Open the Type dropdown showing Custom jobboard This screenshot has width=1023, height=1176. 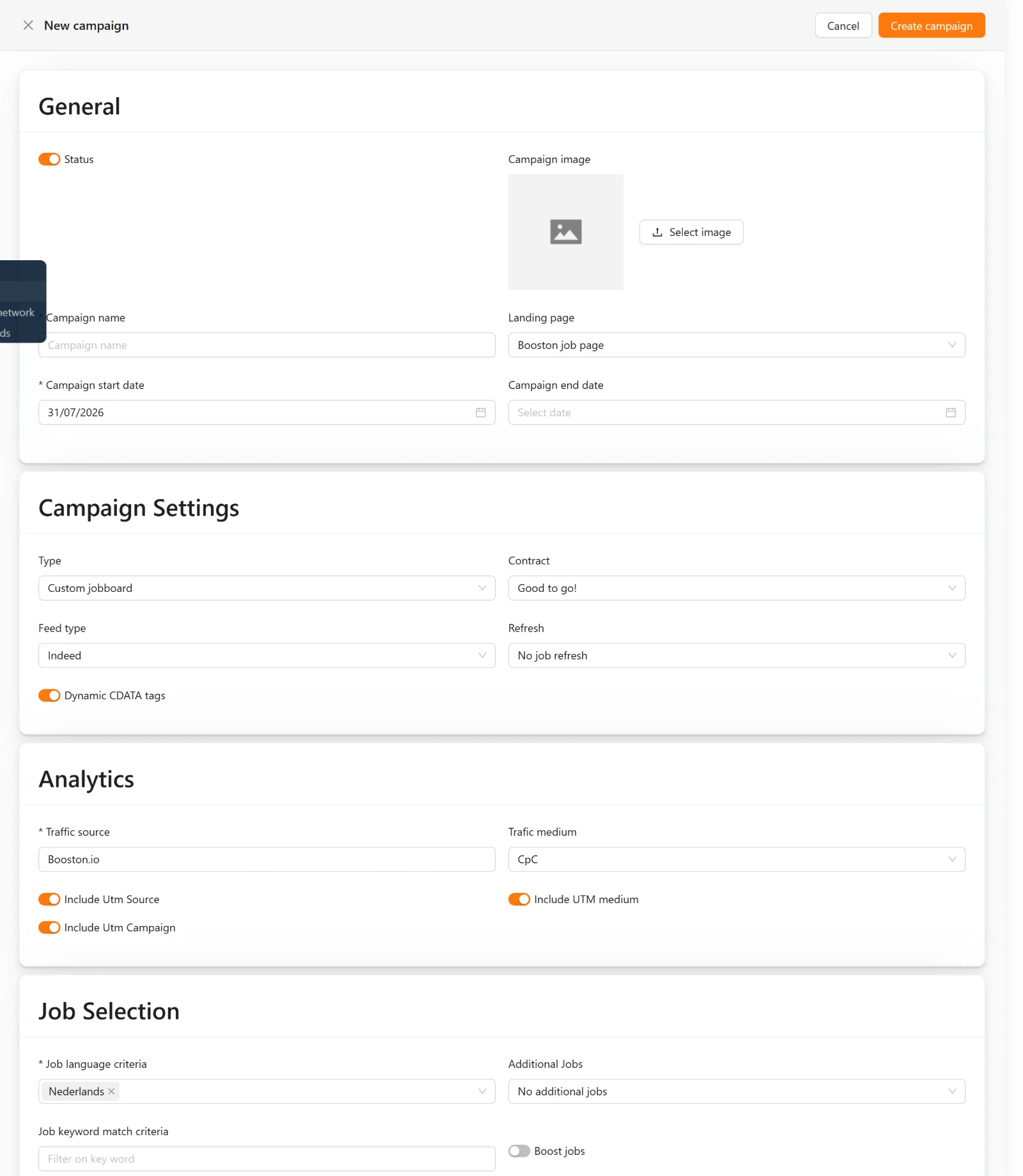click(267, 588)
